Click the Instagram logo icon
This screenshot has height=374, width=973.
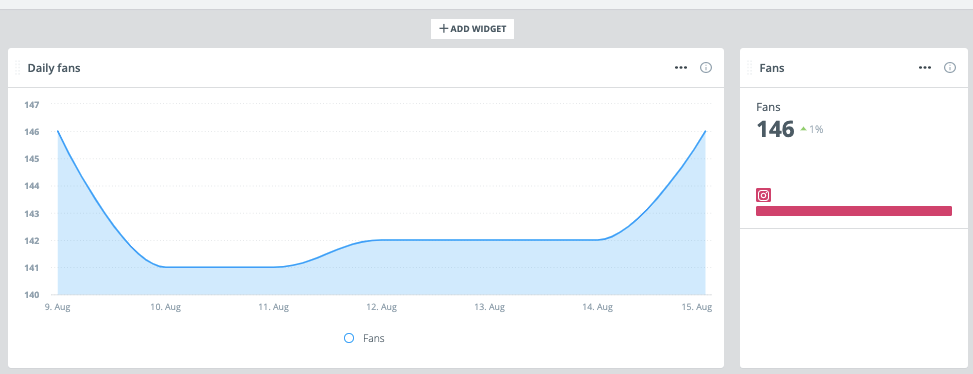click(x=763, y=195)
